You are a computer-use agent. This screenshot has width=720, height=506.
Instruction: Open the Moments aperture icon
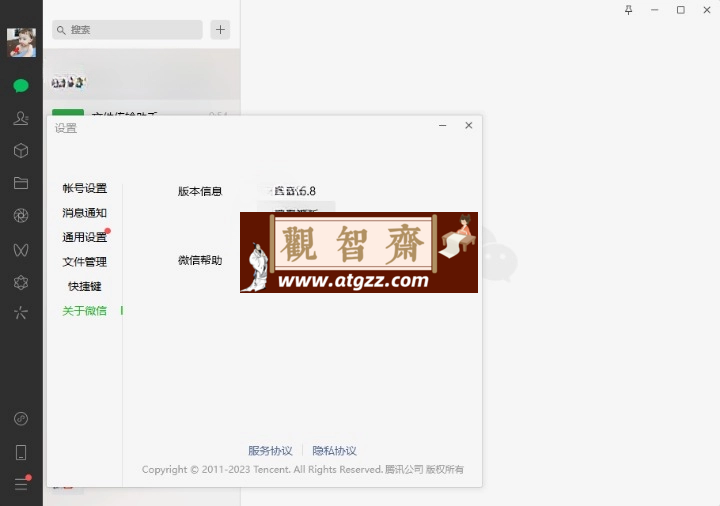(21, 215)
